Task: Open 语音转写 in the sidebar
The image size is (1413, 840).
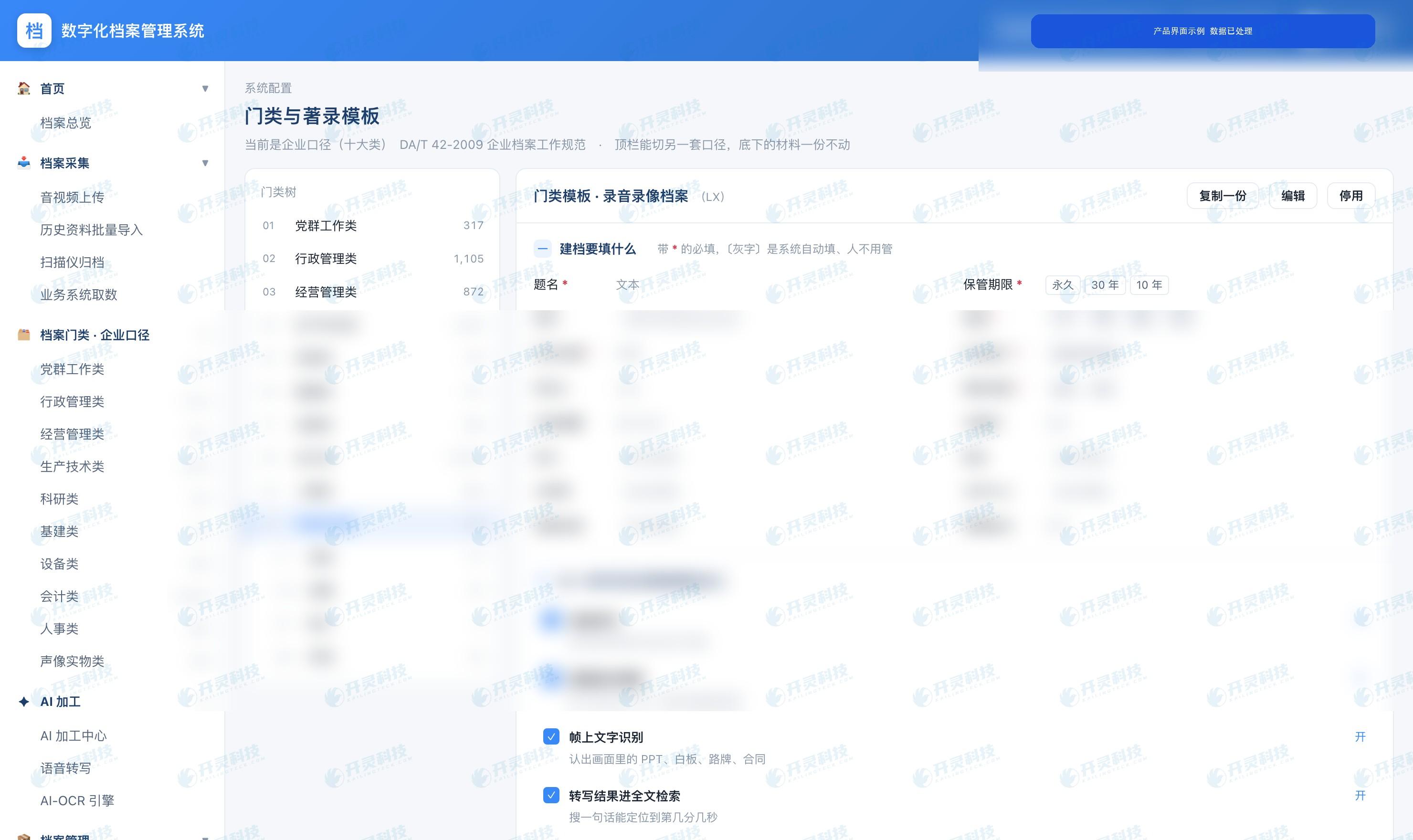Action: pyautogui.click(x=66, y=768)
